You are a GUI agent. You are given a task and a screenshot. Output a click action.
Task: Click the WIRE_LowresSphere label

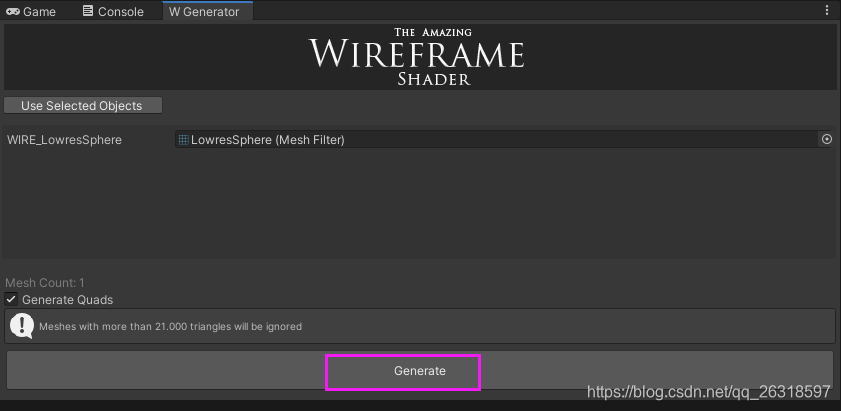click(64, 140)
